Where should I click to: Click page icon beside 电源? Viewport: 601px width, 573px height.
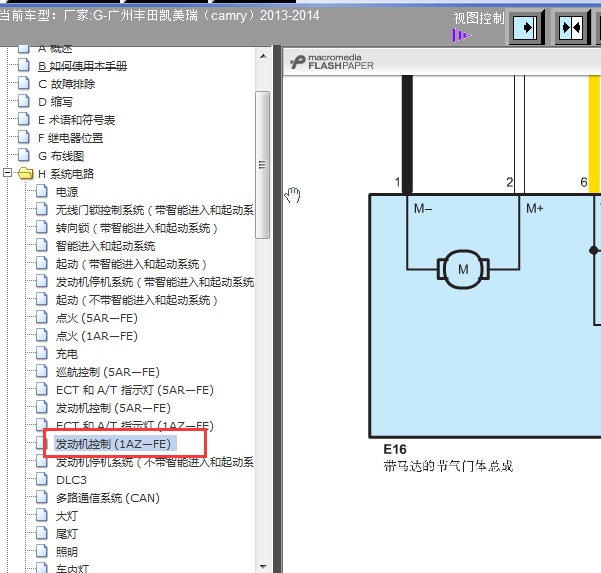[41, 191]
